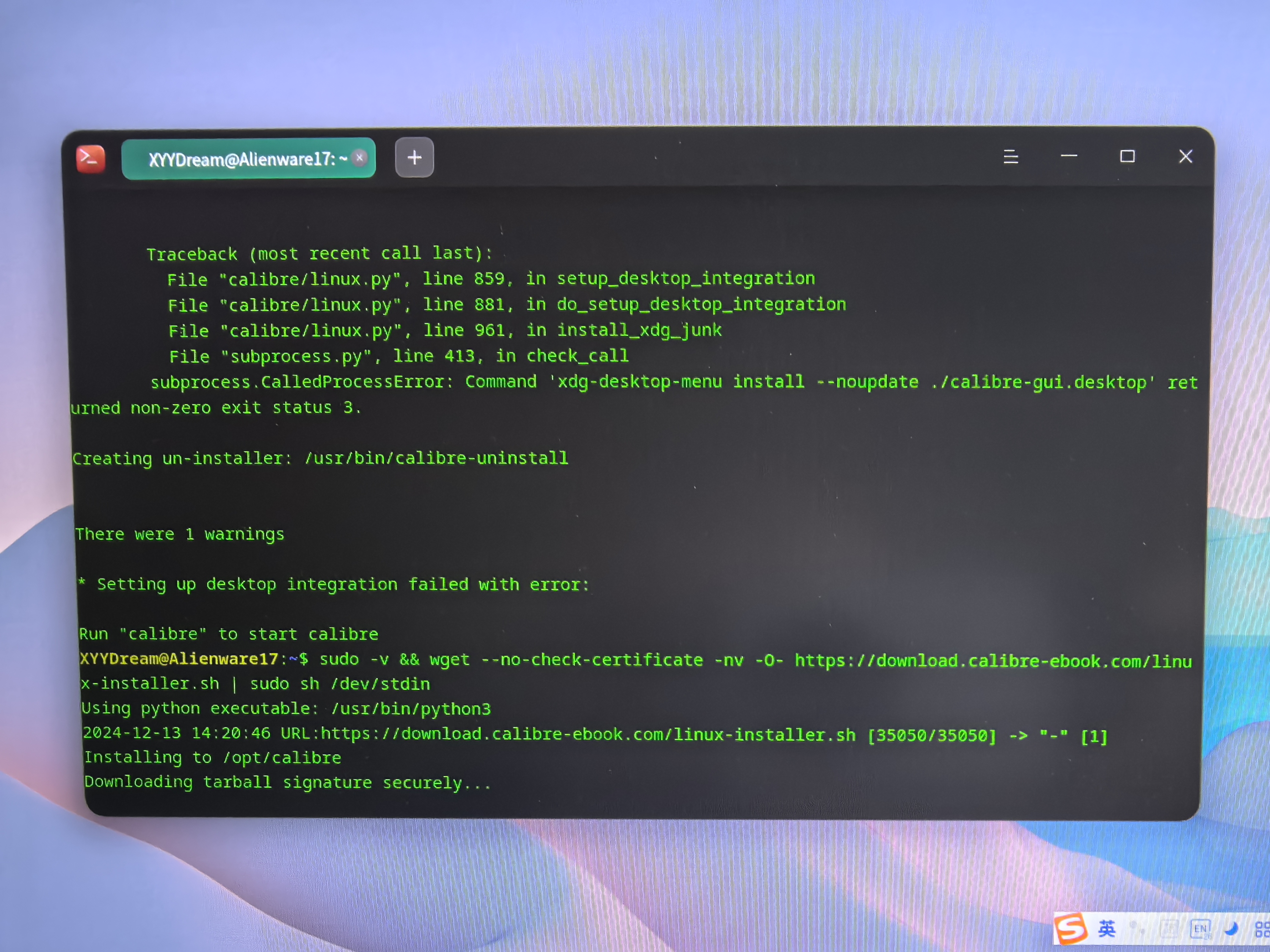This screenshot has height=952, width=1270.
Task: Click the subprocess.CalledProcessError line
Action: click(x=674, y=382)
